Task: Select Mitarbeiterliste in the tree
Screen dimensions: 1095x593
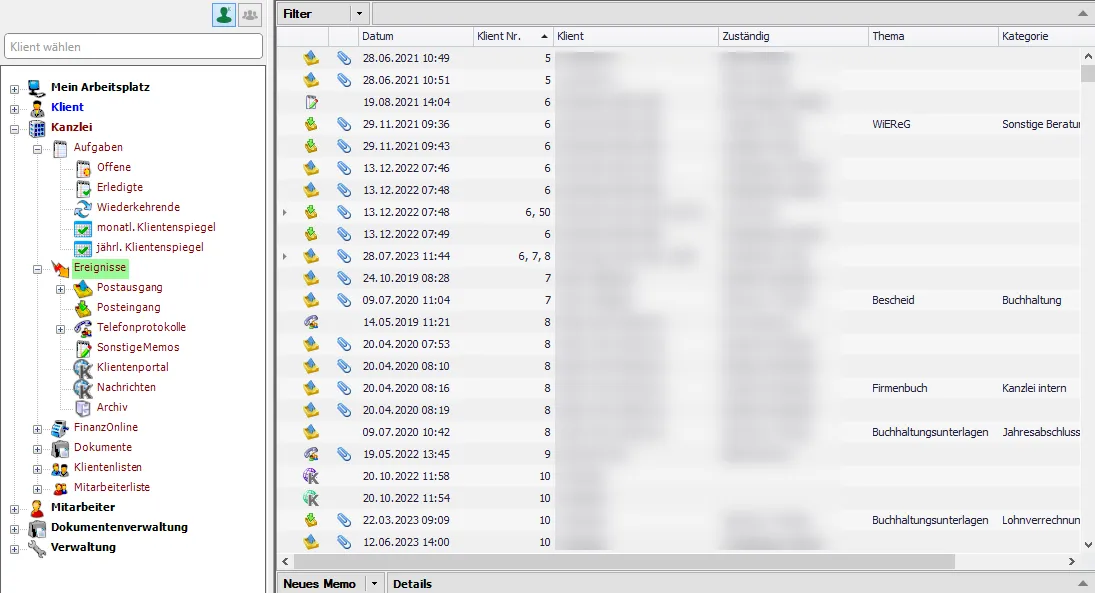Action: 112,488
